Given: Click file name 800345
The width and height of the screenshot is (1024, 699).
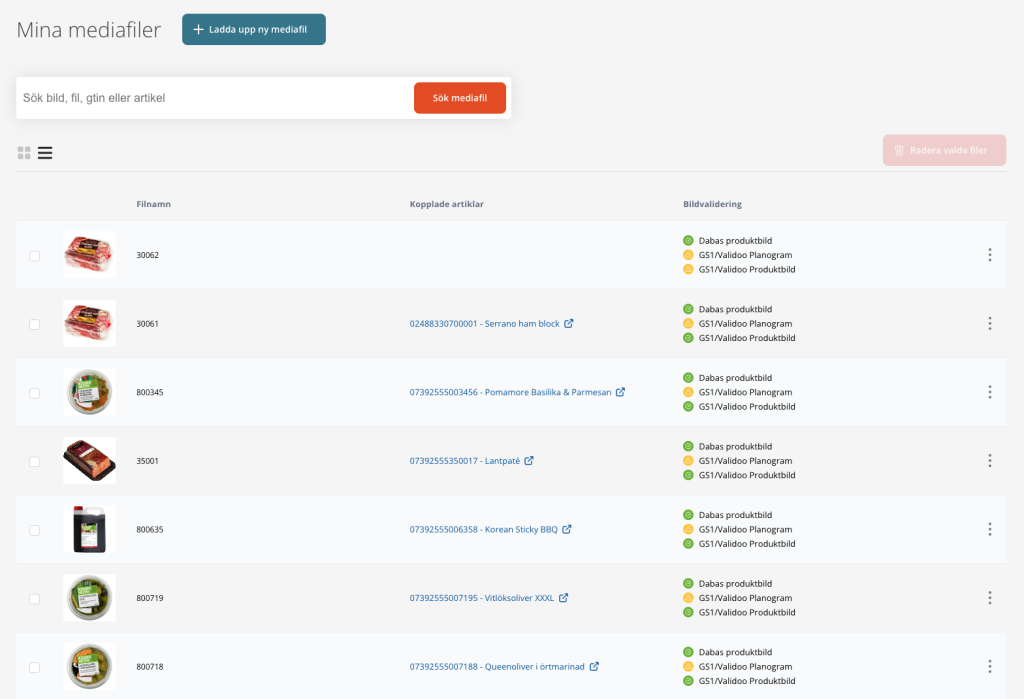Looking at the screenshot, I should [150, 392].
